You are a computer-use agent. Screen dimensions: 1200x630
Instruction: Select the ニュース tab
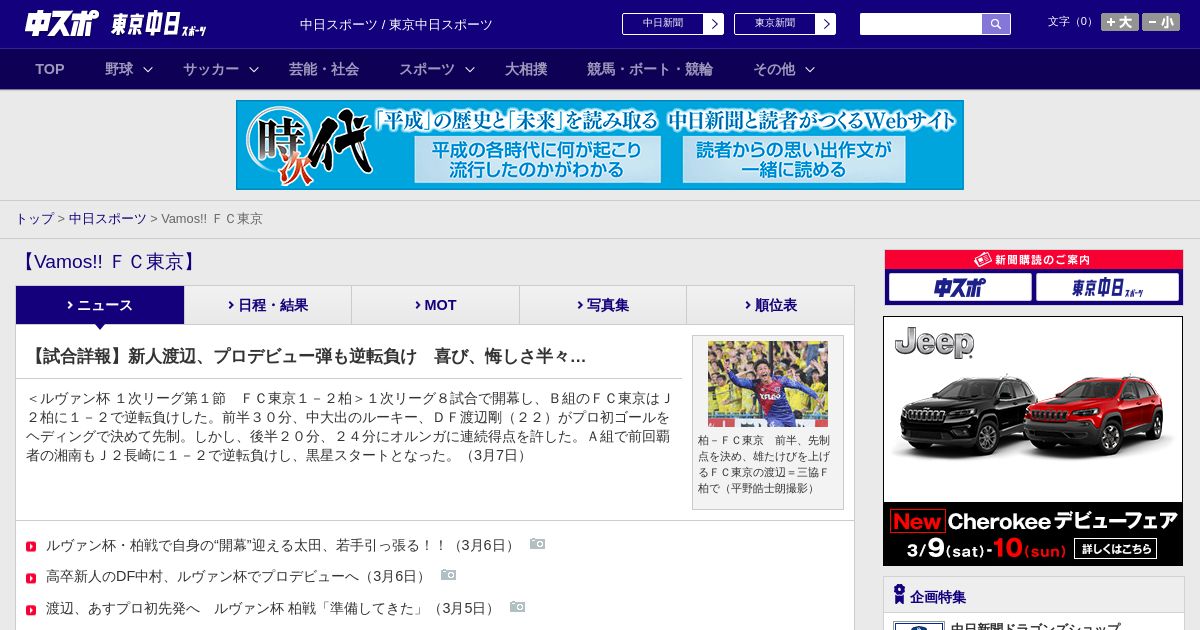pos(100,305)
